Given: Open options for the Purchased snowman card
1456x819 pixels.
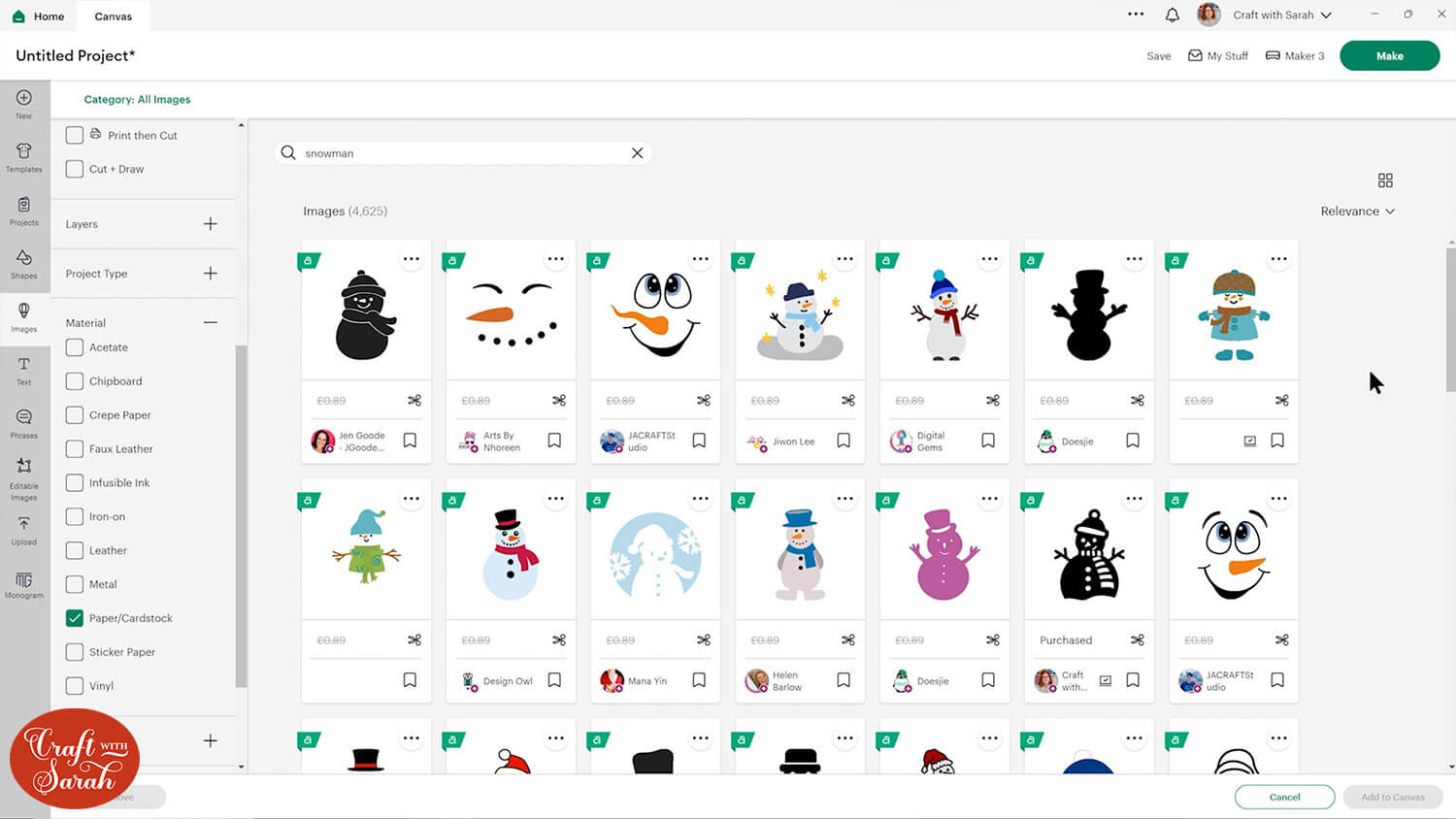Looking at the screenshot, I should (x=1135, y=499).
